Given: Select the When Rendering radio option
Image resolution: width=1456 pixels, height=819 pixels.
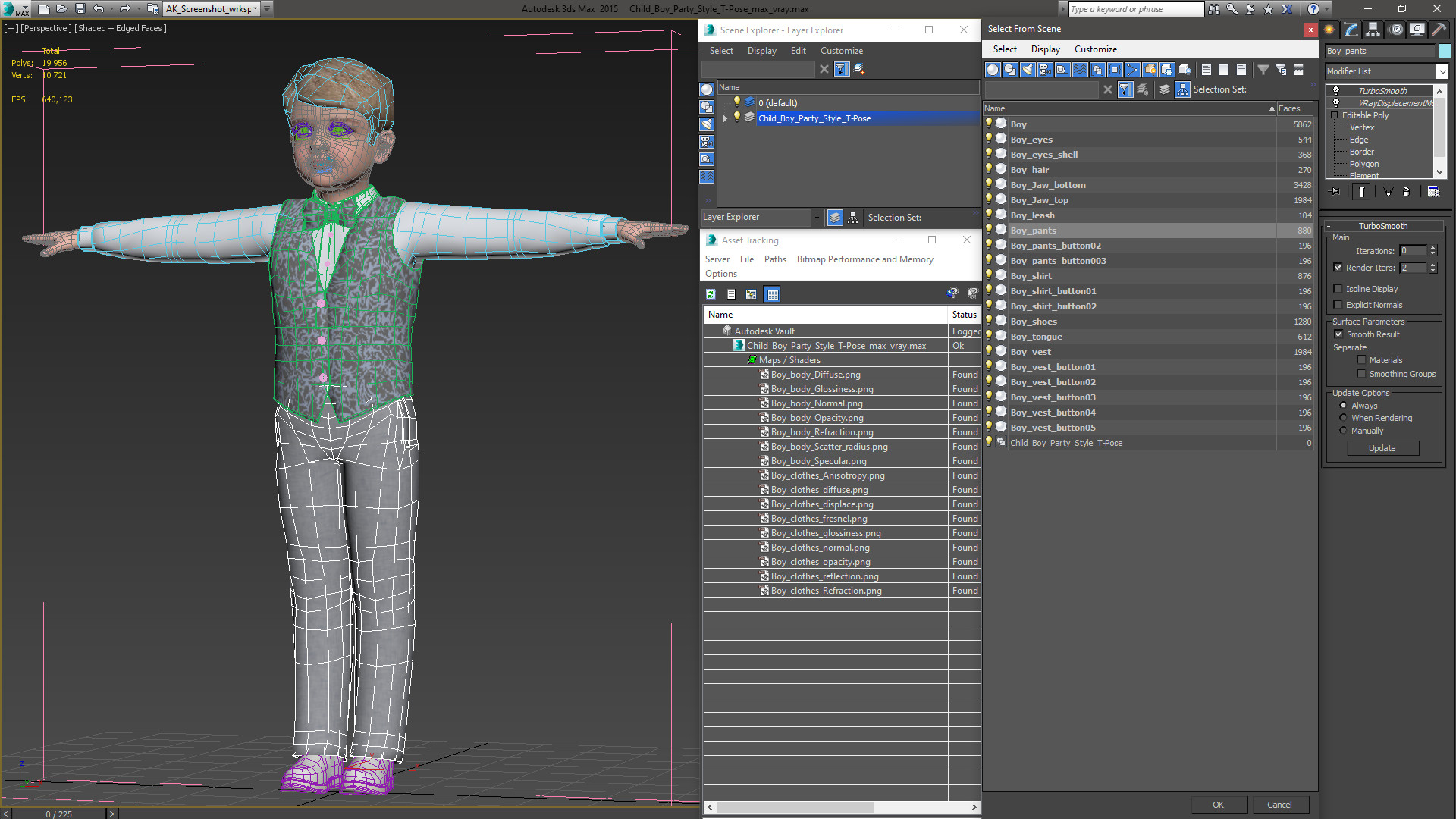Looking at the screenshot, I should pyautogui.click(x=1343, y=418).
